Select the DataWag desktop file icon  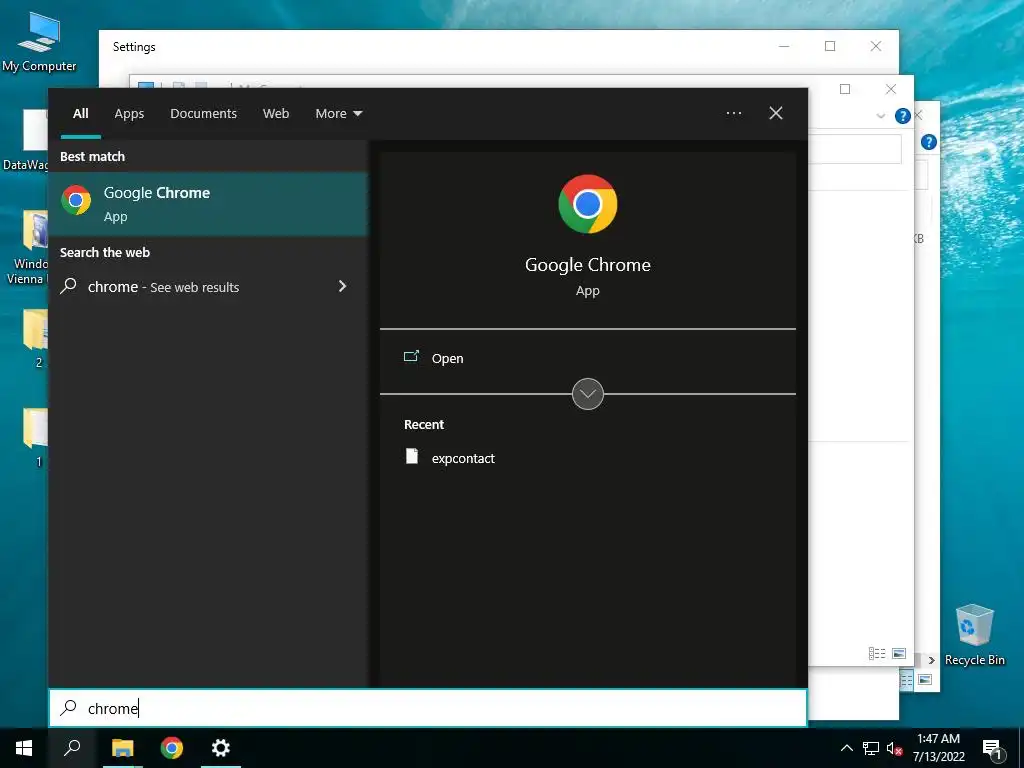(x=26, y=139)
